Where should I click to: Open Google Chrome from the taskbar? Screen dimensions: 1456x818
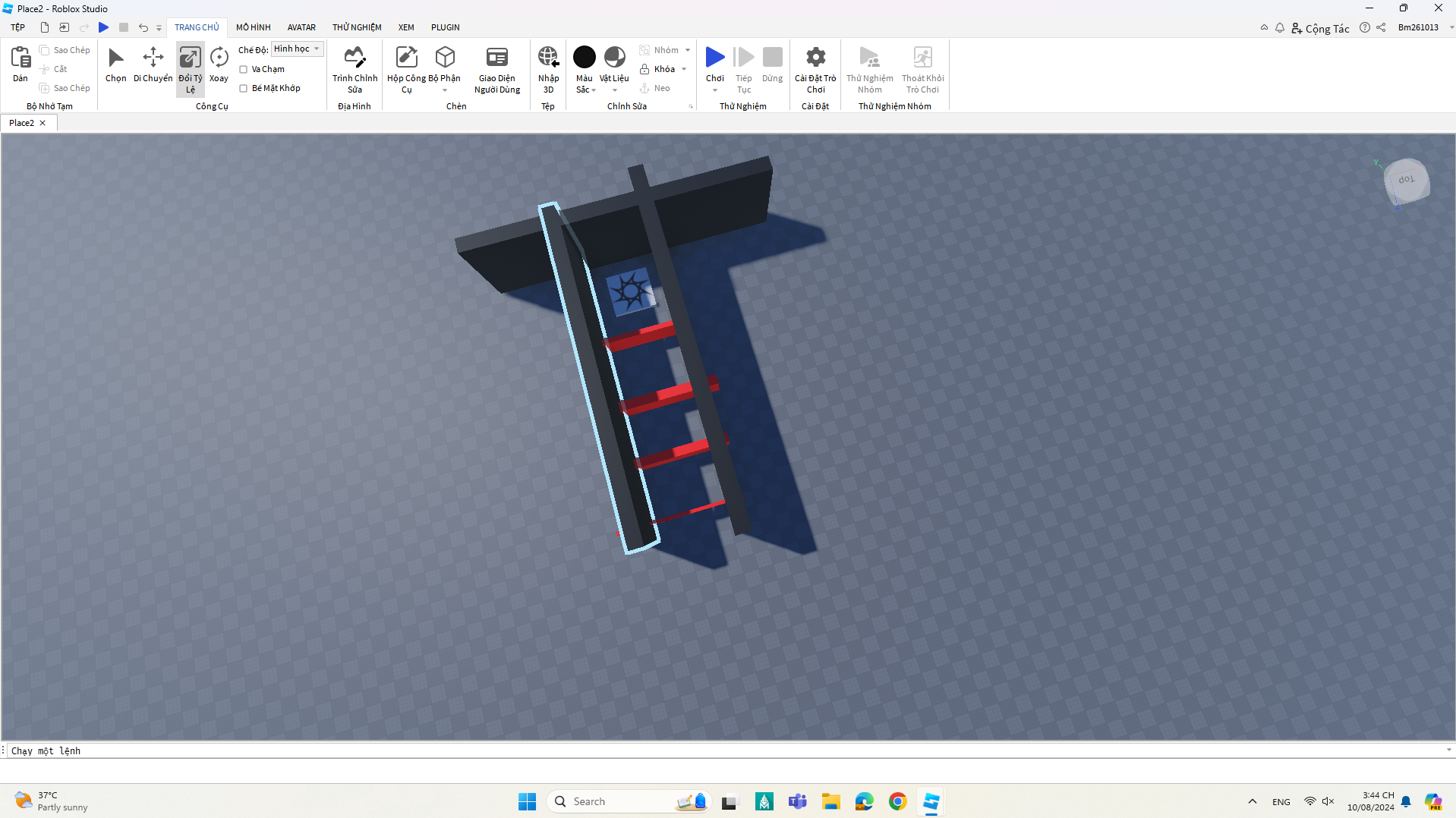(898, 801)
